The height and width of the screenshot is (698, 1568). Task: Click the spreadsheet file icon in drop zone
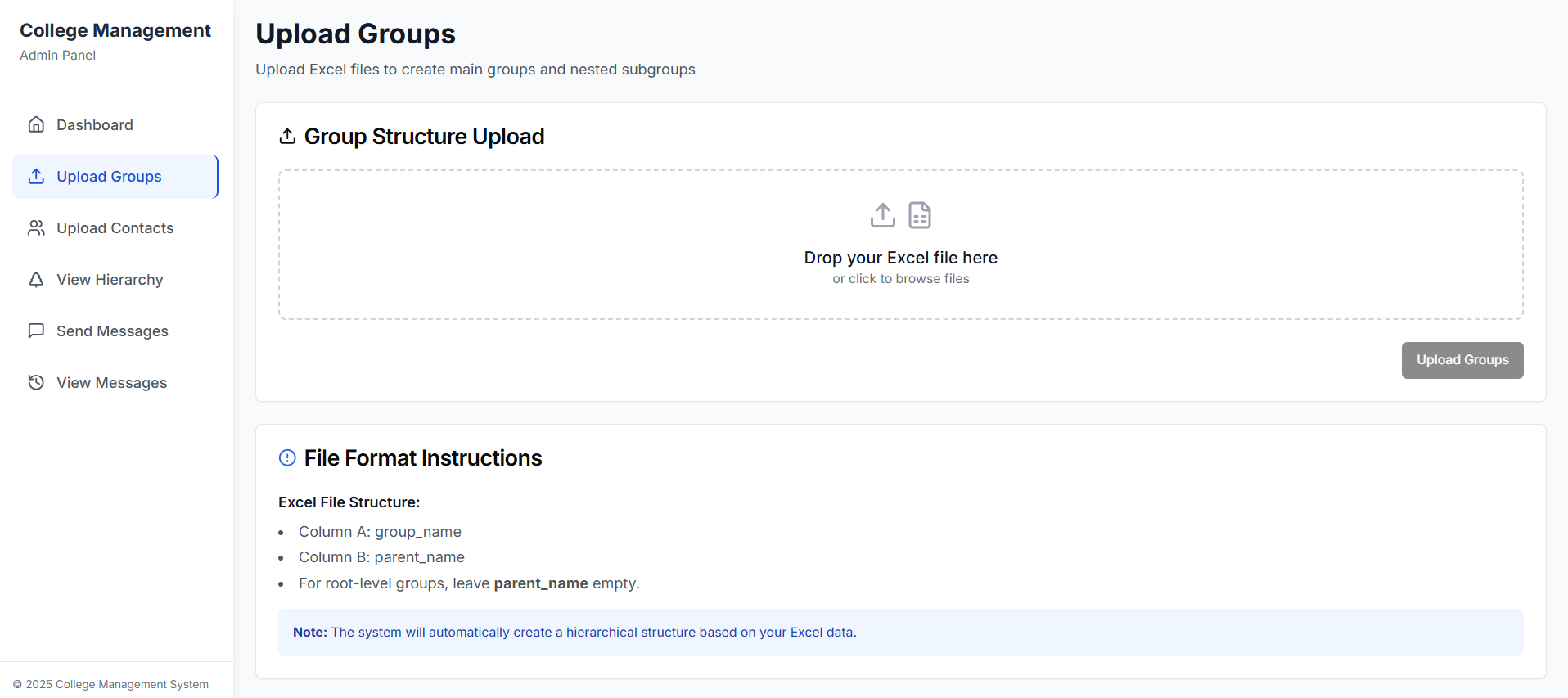pos(920,215)
